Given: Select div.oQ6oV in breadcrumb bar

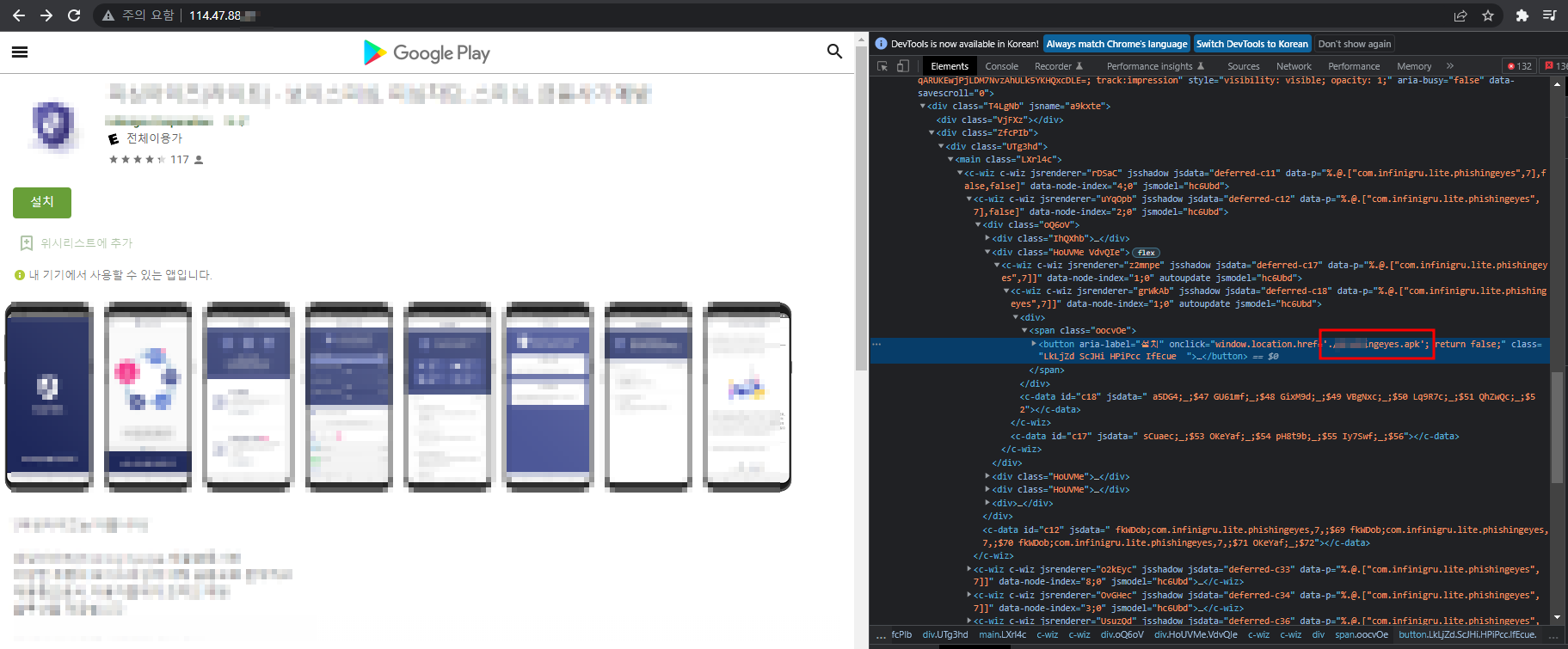Looking at the screenshot, I should tap(1122, 634).
